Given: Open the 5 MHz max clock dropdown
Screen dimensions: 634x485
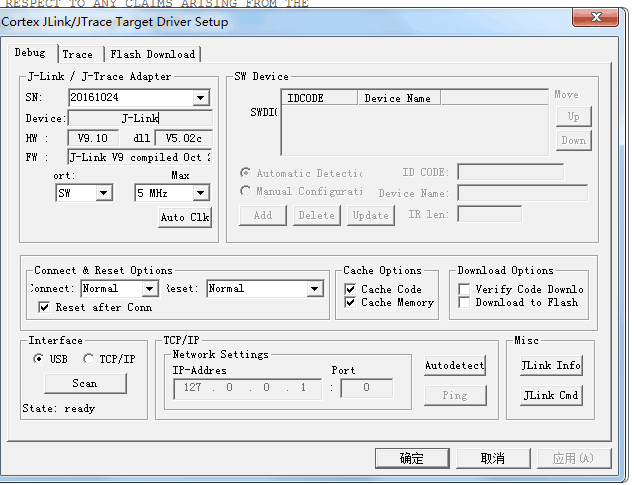Looking at the screenshot, I should pos(201,193).
